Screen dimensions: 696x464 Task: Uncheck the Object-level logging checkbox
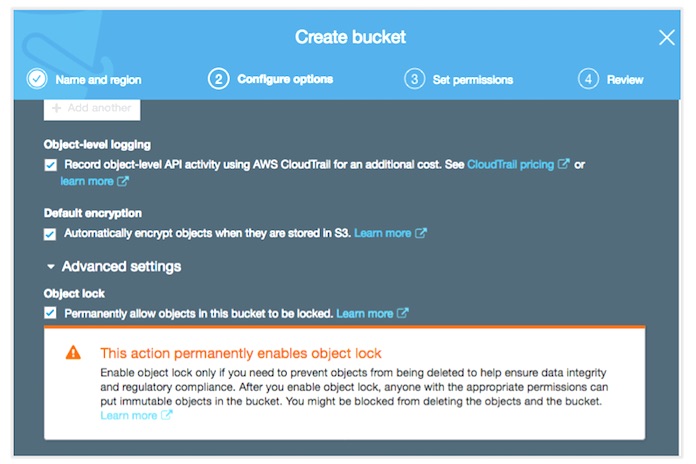point(51,165)
